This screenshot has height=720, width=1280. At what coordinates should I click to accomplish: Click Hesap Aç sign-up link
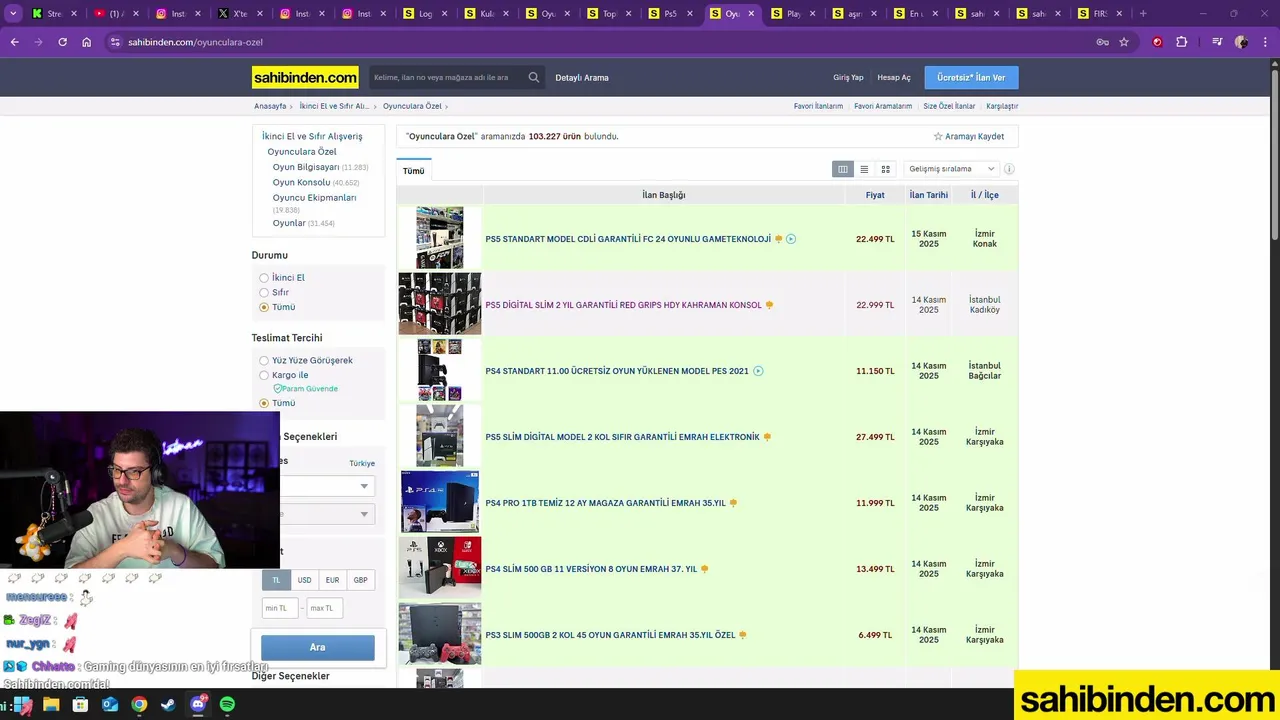[x=894, y=78]
